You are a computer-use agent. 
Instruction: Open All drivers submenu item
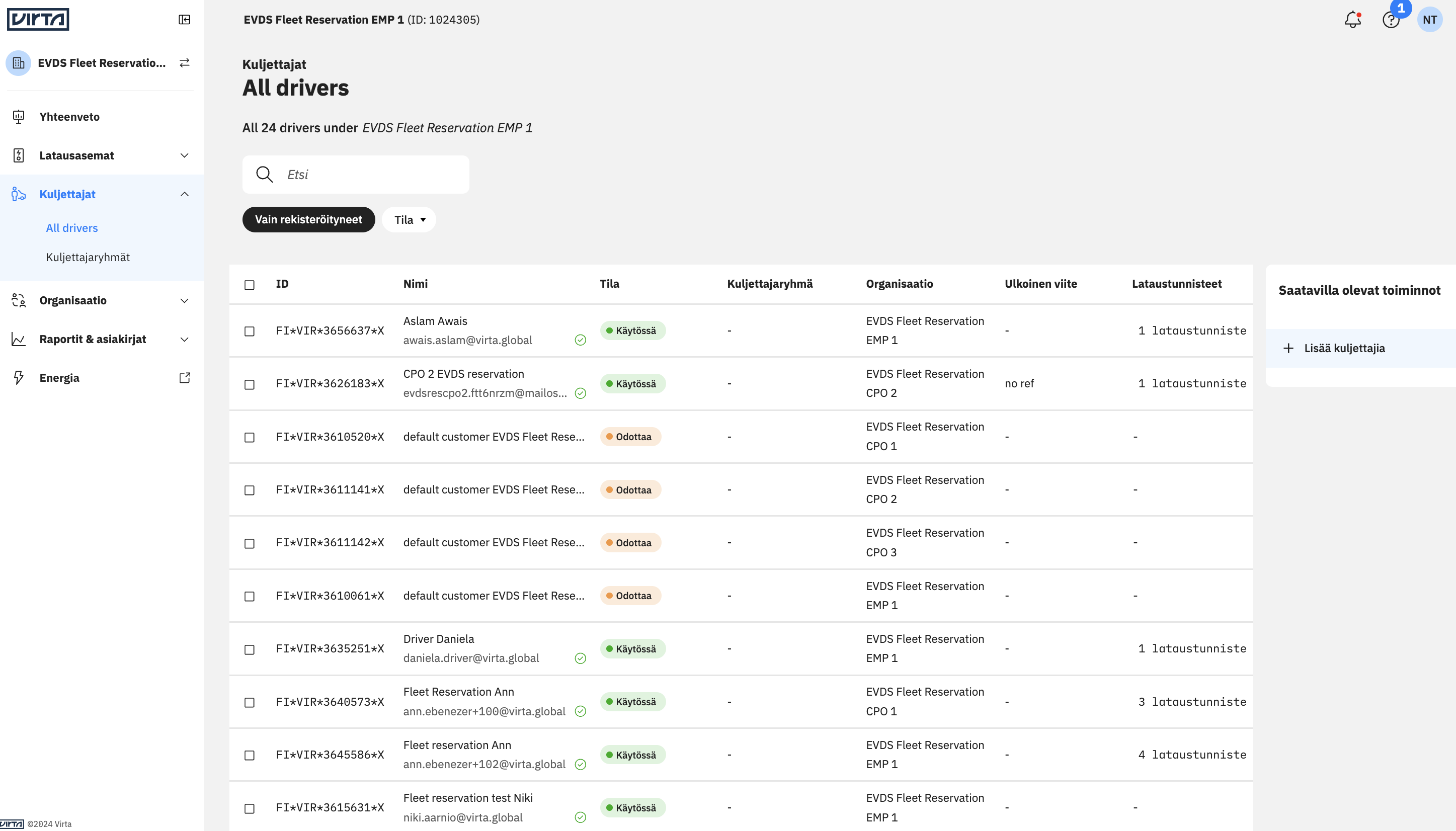[x=72, y=228]
